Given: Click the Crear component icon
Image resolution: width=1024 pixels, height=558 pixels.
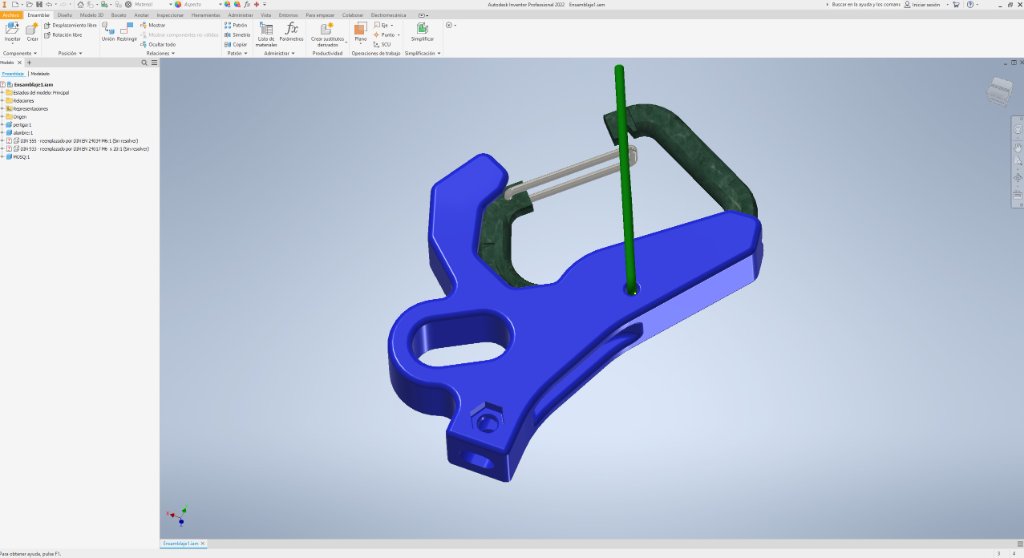Looking at the screenshot, I should pos(32,29).
